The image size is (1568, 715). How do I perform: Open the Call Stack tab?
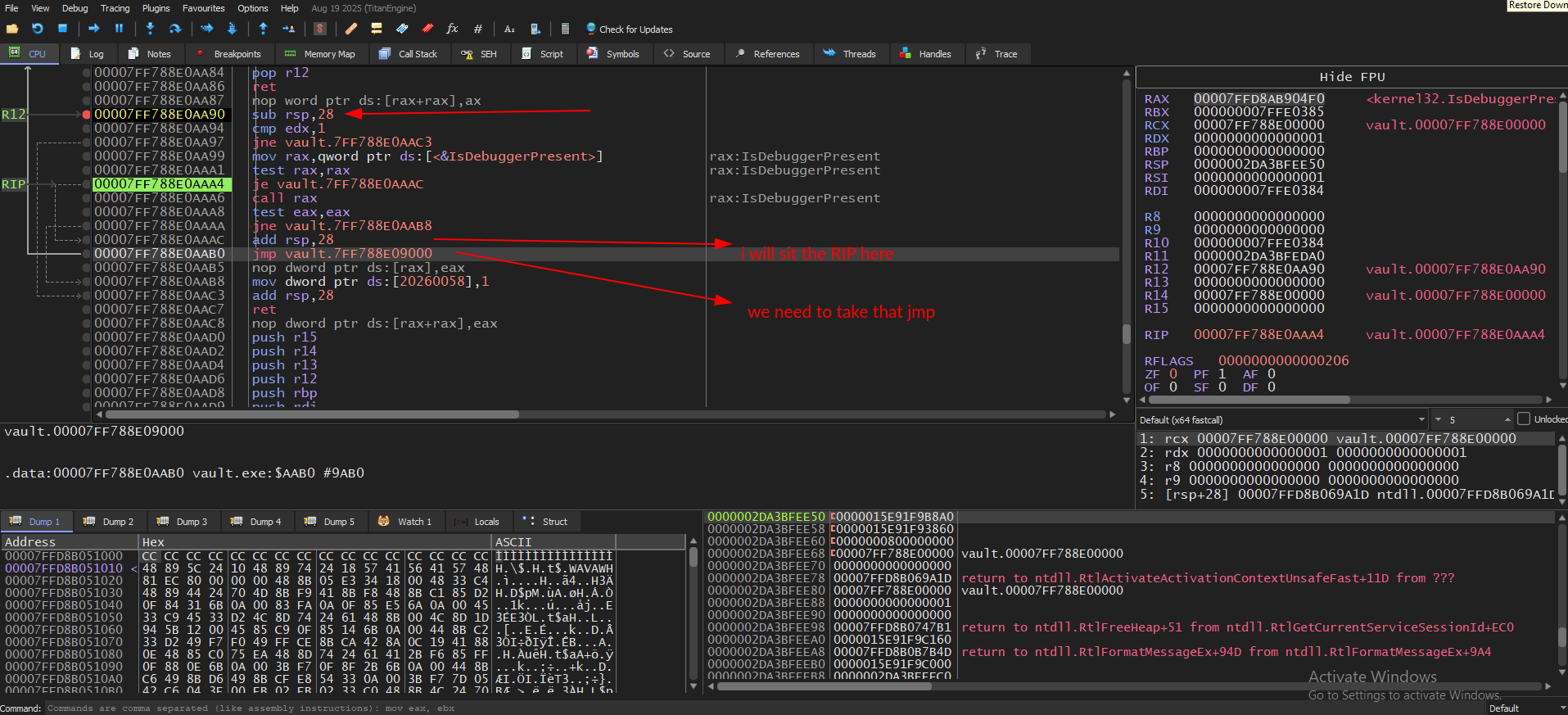pyautogui.click(x=409, y=54)
